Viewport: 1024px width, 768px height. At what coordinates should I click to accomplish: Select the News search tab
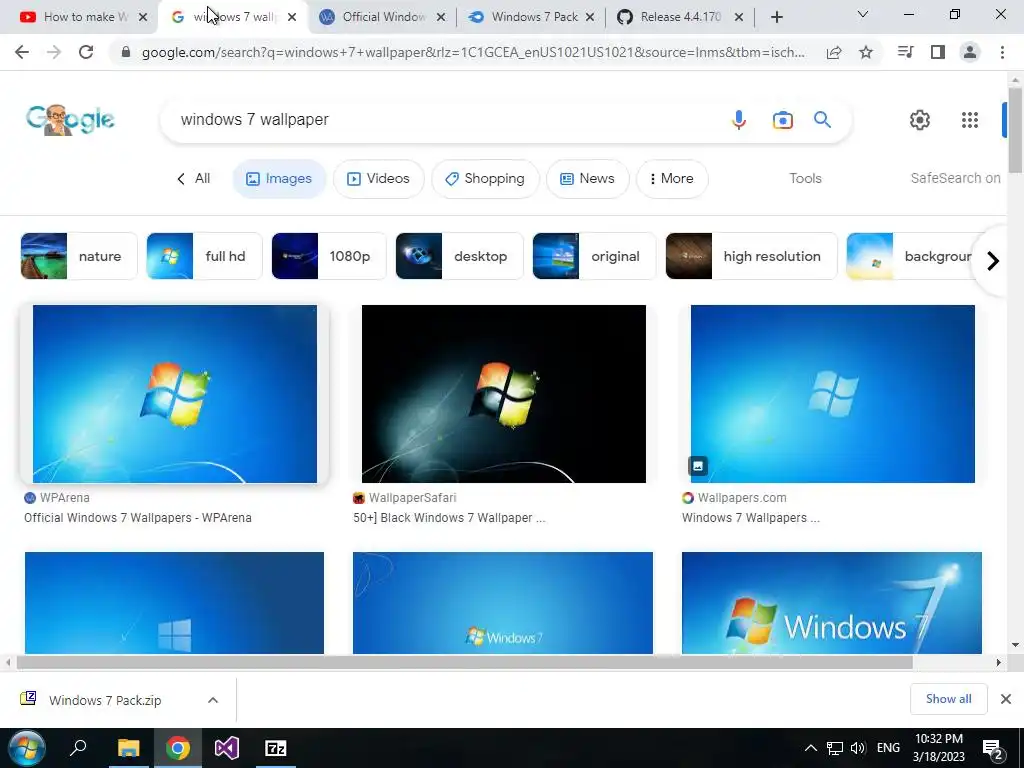588,178
